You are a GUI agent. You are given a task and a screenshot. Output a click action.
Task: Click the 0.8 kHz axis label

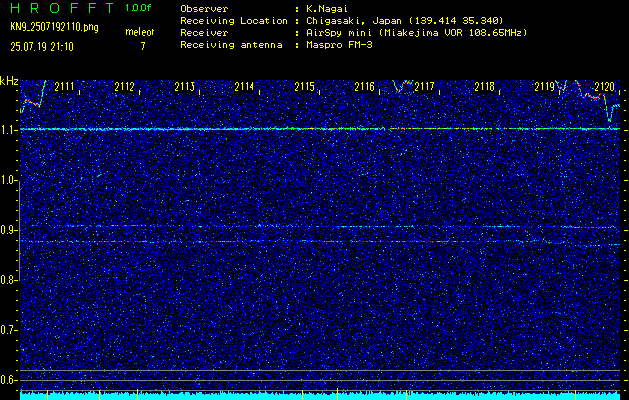click(7, 280)
